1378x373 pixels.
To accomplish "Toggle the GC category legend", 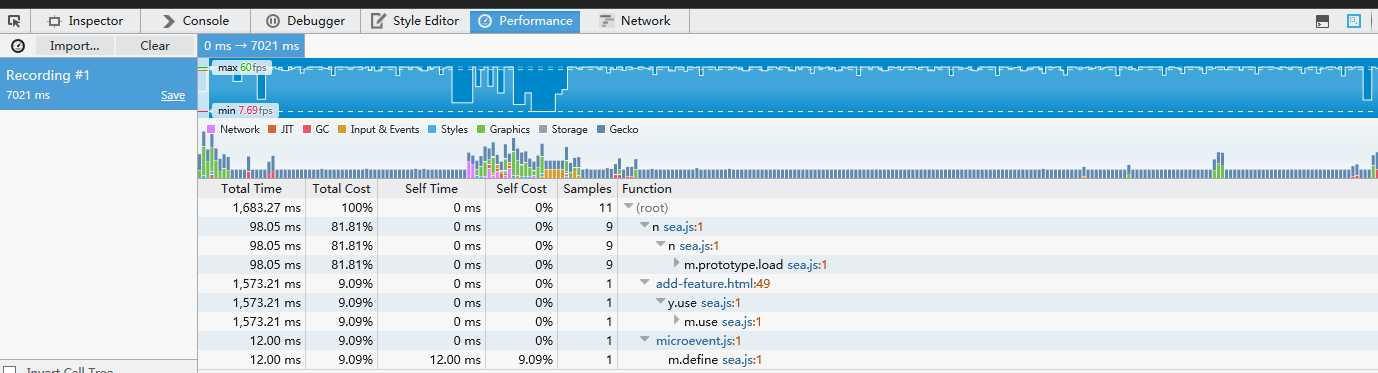I will (x=307, y=130).
